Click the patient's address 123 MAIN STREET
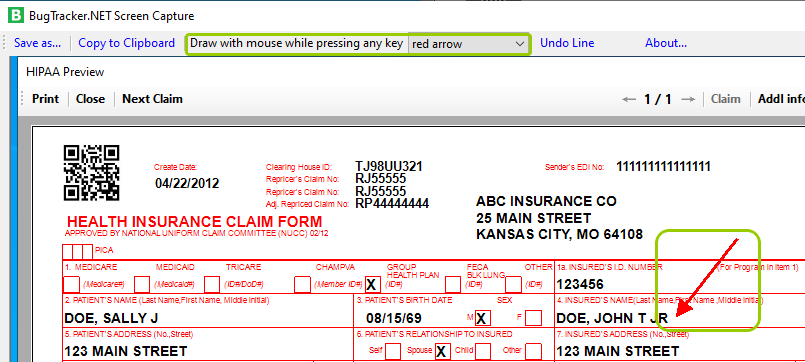Screen dimensions: 805x362 coord(125,351)
